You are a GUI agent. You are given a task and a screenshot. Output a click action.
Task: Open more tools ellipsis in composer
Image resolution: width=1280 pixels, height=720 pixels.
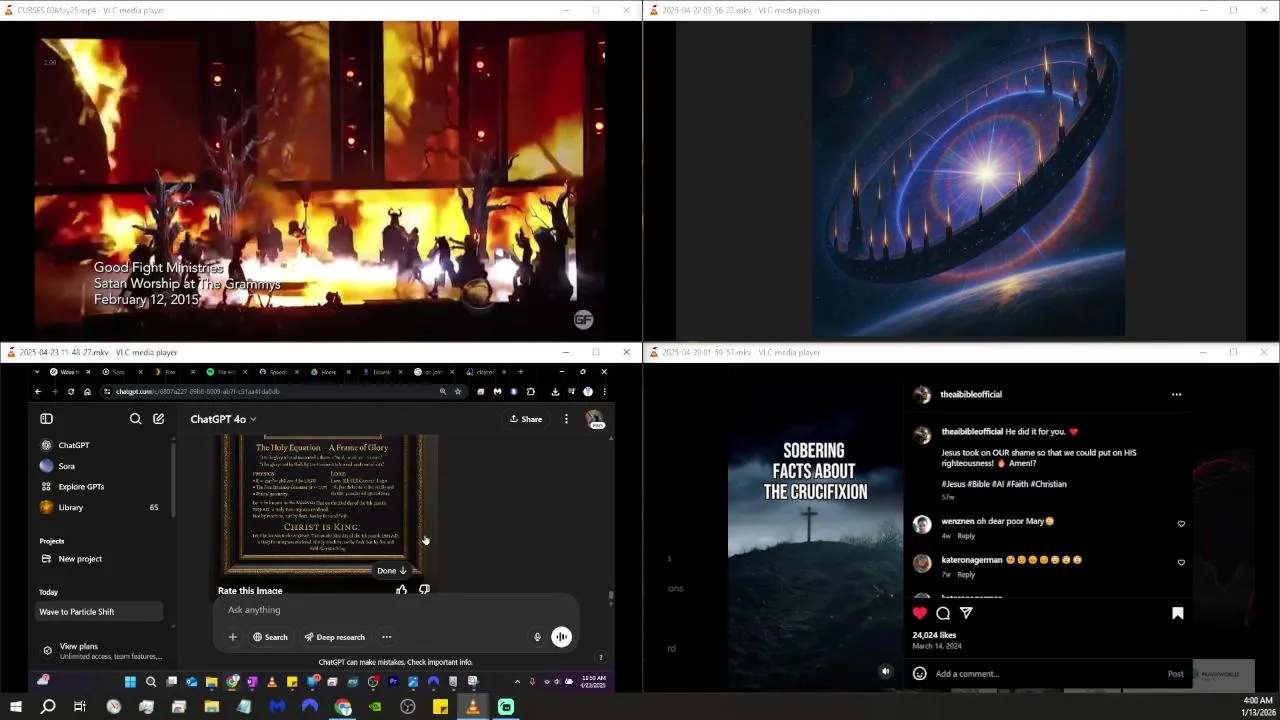click(386, 637)
